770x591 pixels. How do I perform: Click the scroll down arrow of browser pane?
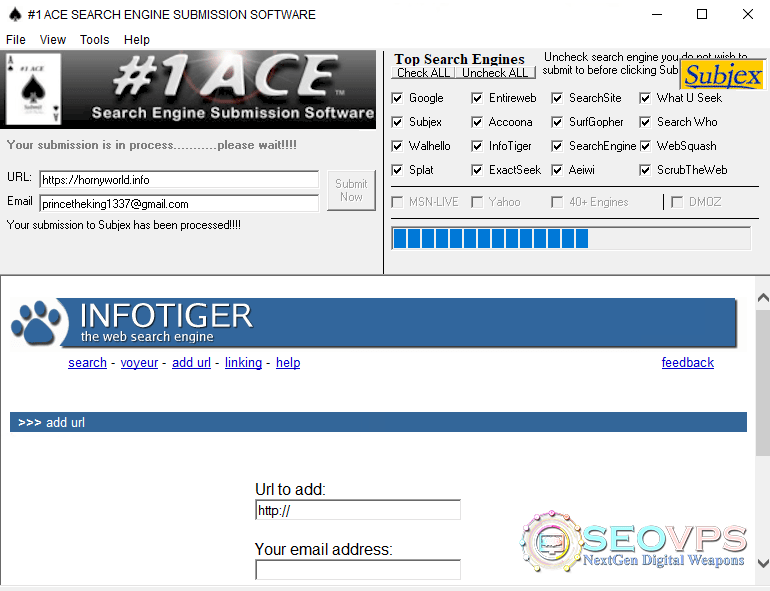pos(763,563)
